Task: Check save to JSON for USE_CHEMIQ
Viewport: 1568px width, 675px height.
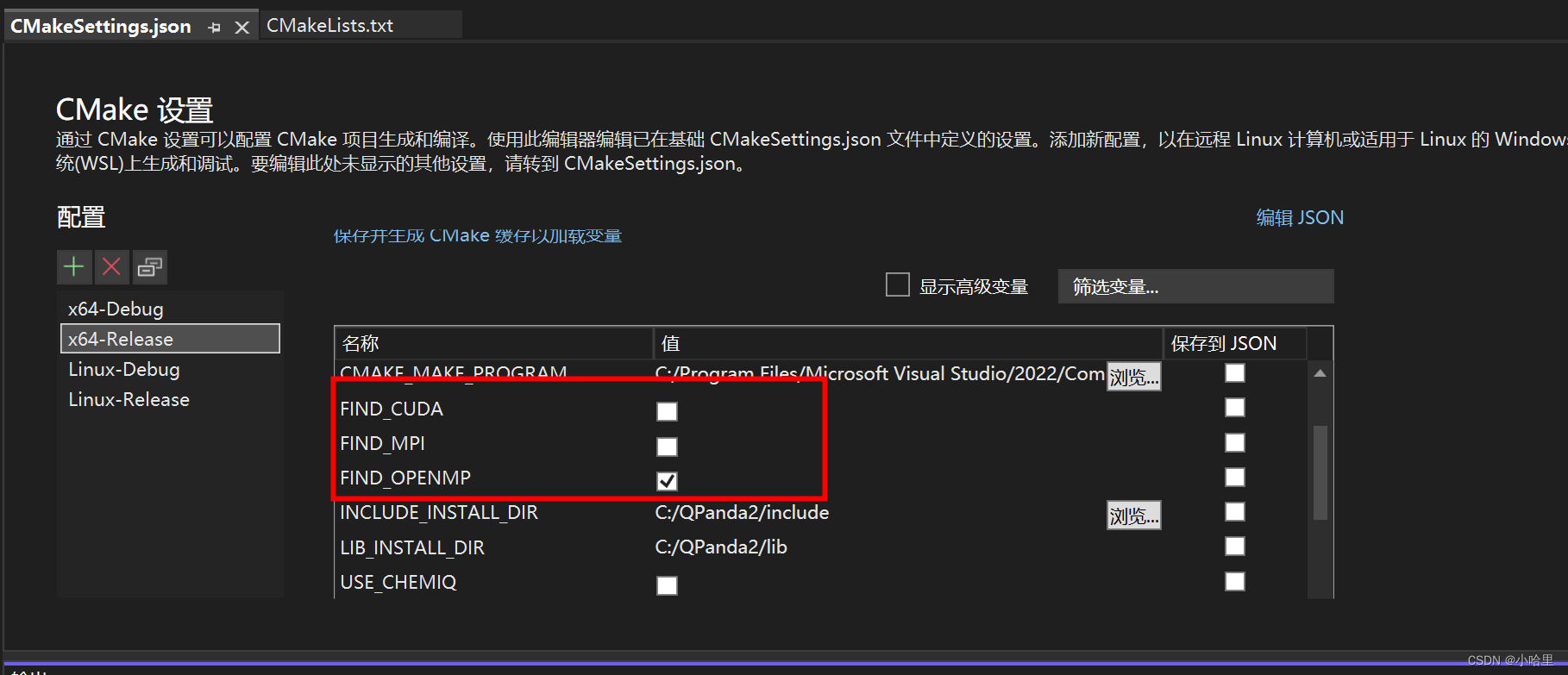Action: coord(1235,581)
